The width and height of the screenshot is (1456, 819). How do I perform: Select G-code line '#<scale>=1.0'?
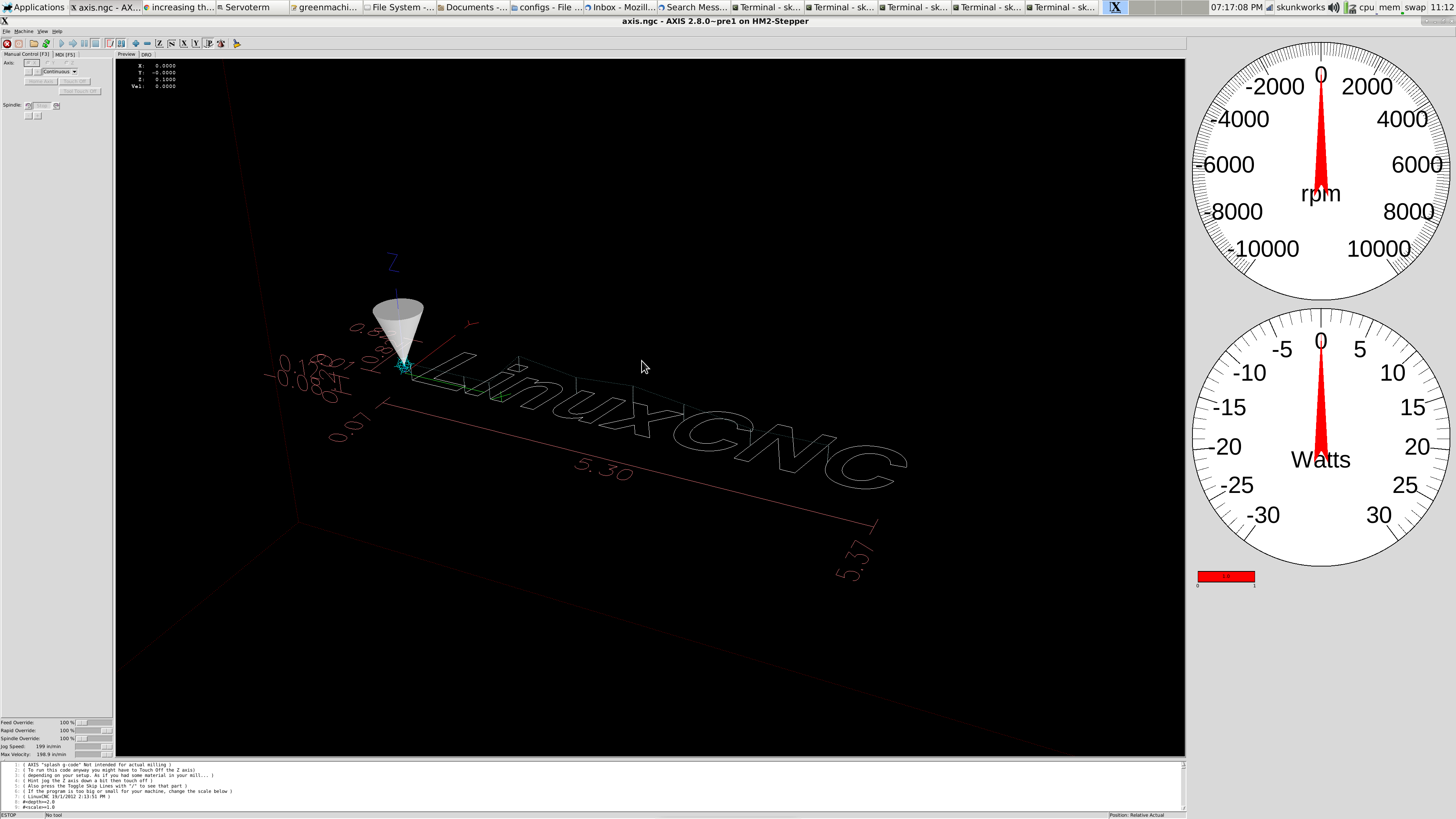tap(38, 808)
